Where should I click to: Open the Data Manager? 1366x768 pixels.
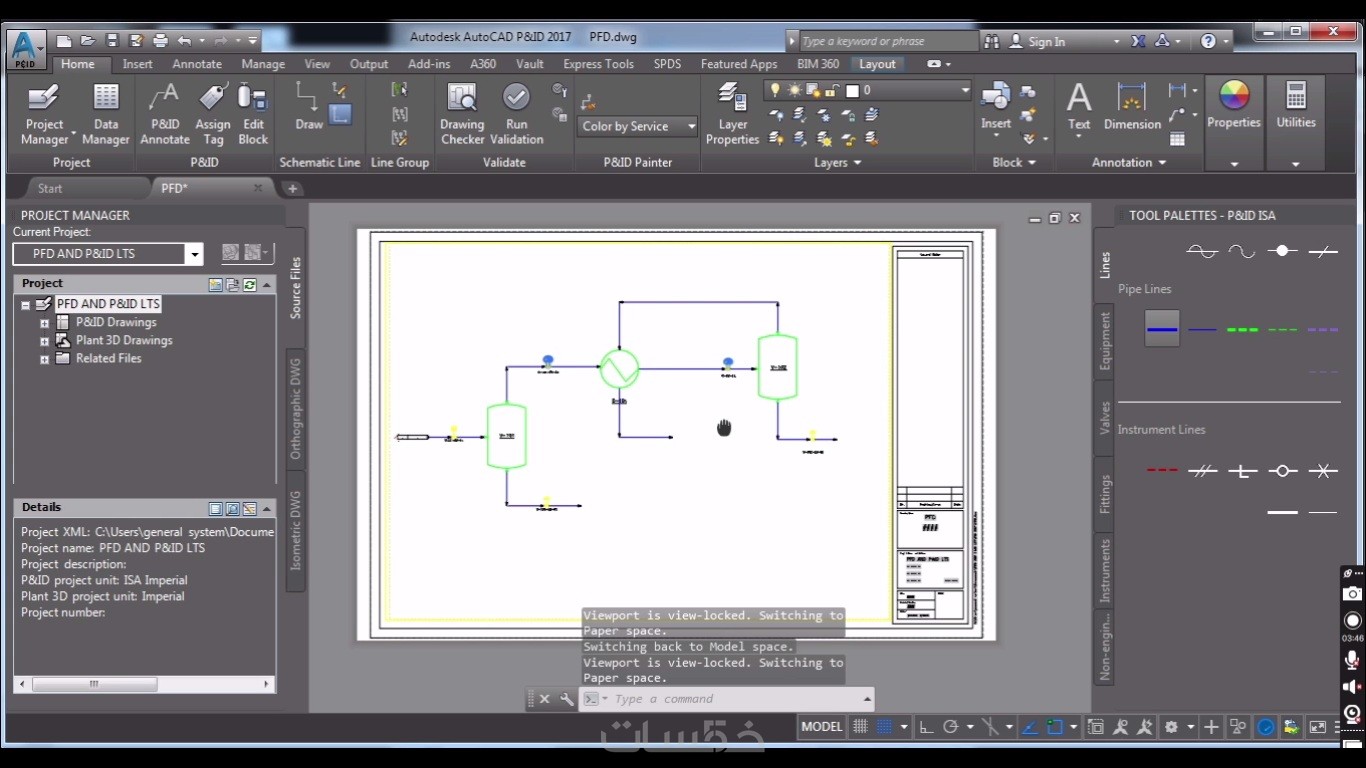[105, 114]
